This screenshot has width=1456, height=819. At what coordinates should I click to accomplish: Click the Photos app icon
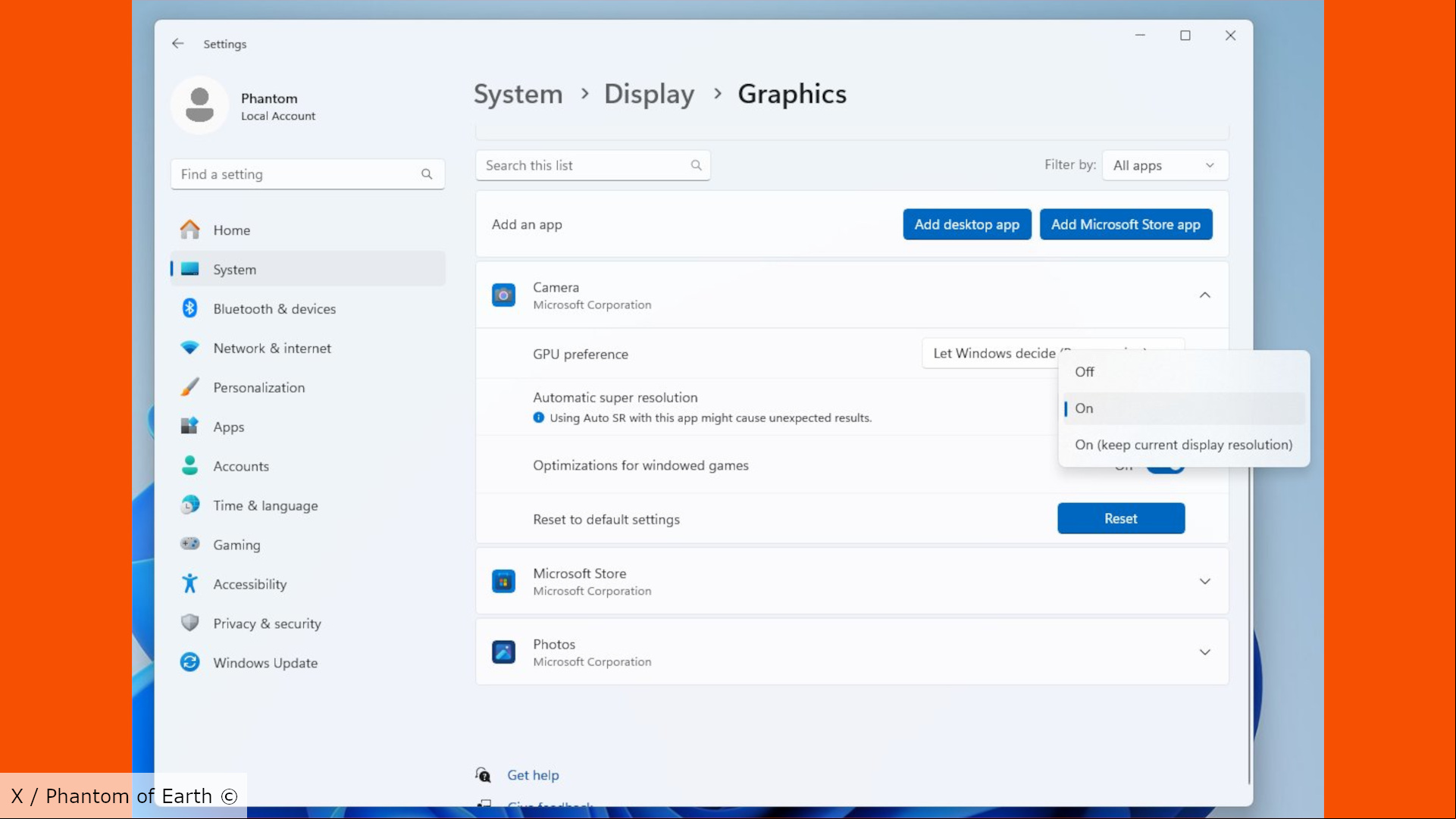point(503,652)
